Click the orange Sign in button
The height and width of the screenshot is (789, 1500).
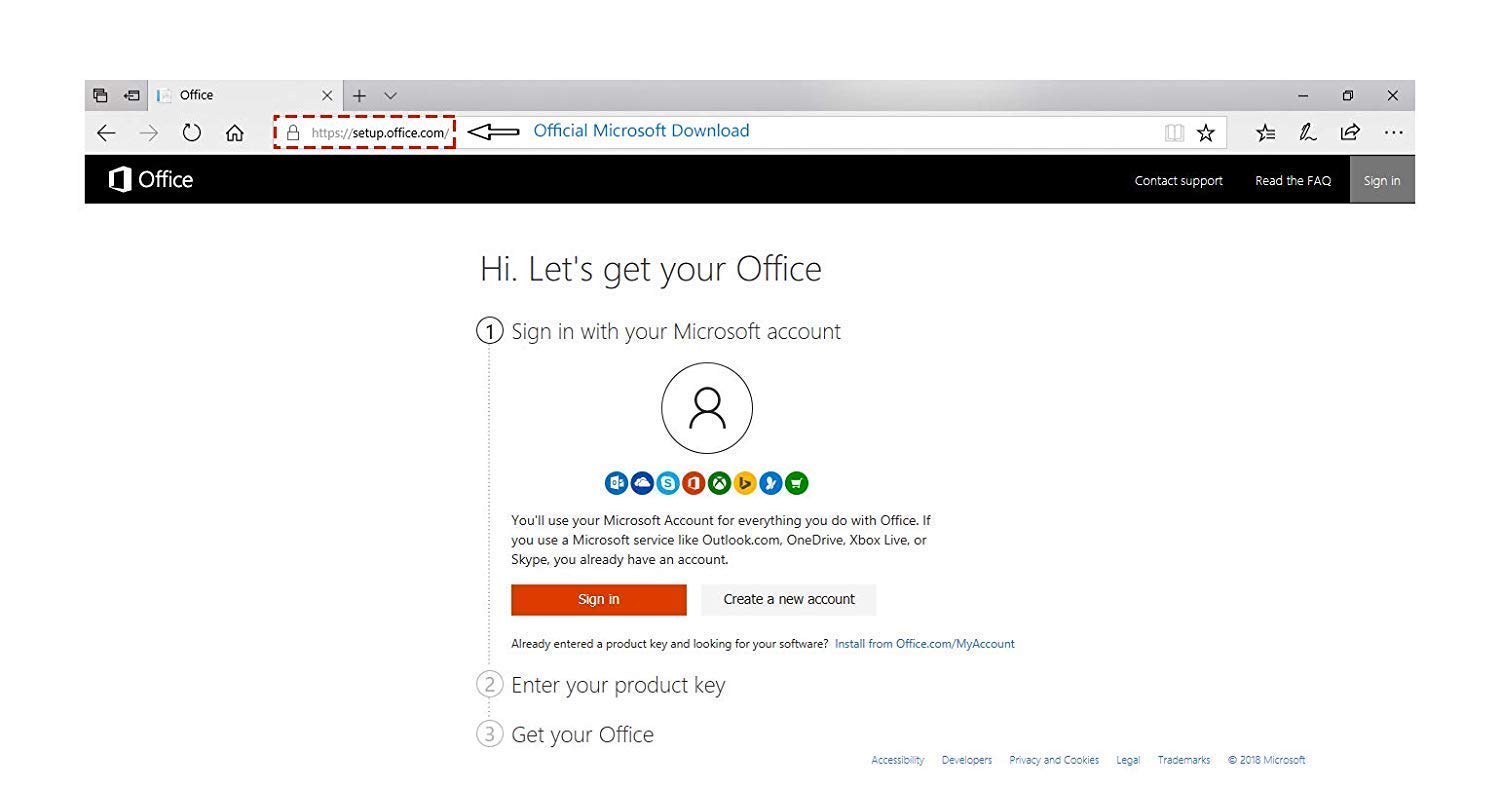click(x=599, y=600)
